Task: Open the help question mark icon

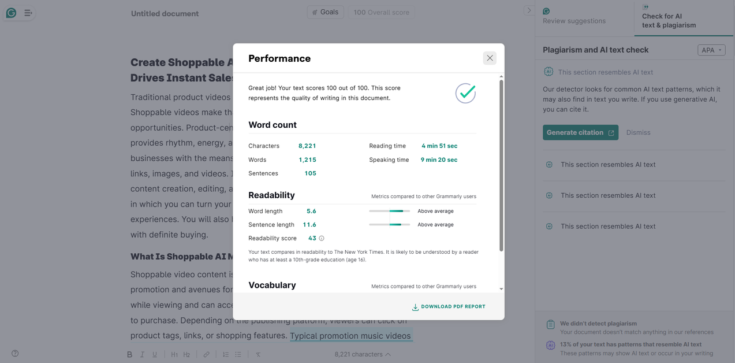Action: tap(15, 354)
